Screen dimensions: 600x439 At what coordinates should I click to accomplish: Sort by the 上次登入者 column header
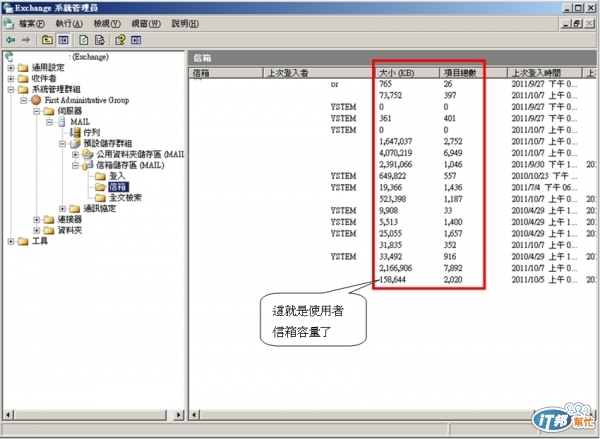(x=318, y=73)
